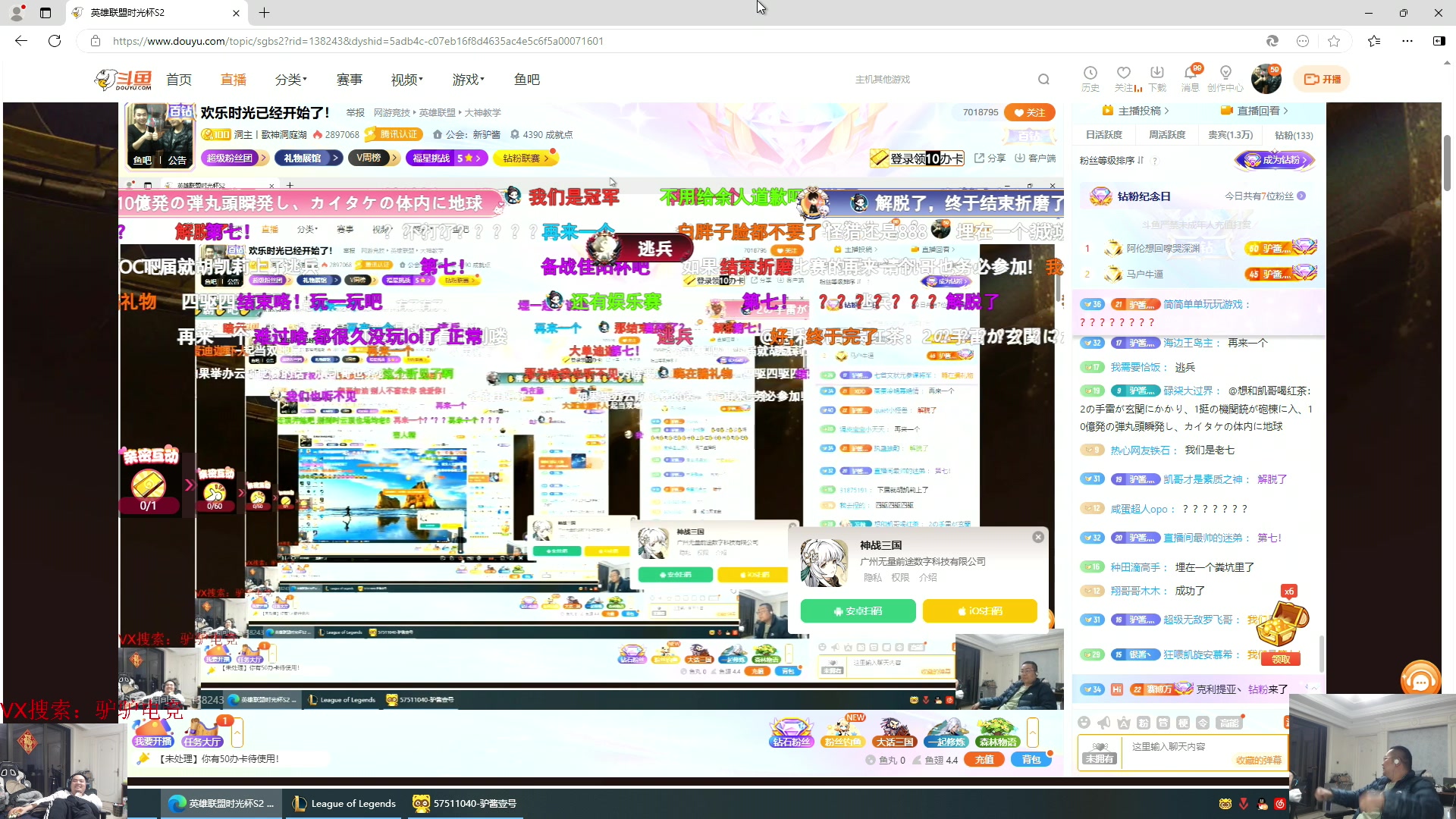Image resolution: width=1456 pixels, height=819 pixels.
Task: Click the yellow iOS扫码 button
Action: pos(980,610)
